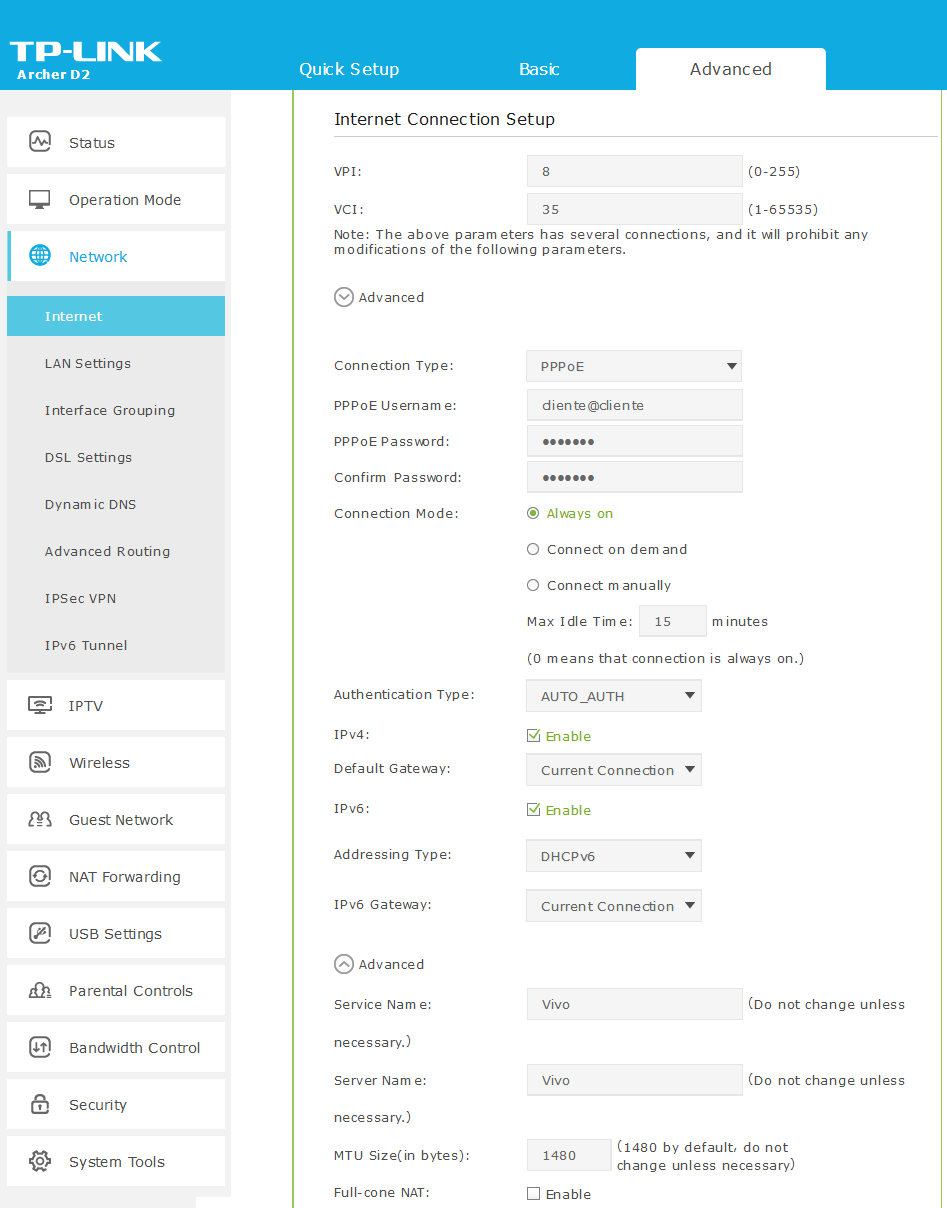Click the Security padlock icon
The image size is (947, 1208).
point(40,1104)
